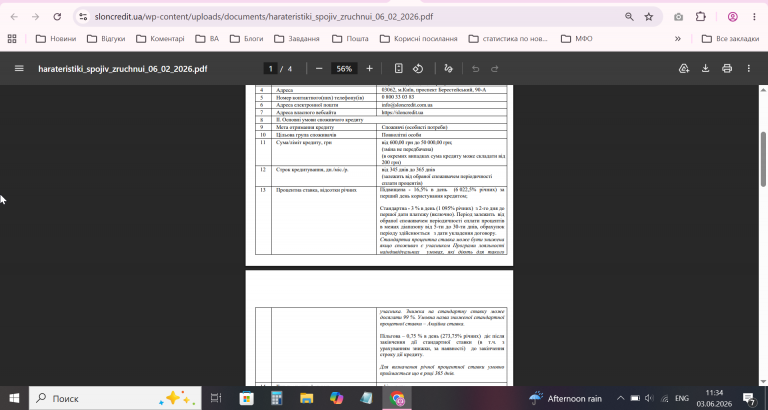Click the https://sloncredit.ua website link in table
Viewport: 768px width, 410px height.
click(402, 112)
